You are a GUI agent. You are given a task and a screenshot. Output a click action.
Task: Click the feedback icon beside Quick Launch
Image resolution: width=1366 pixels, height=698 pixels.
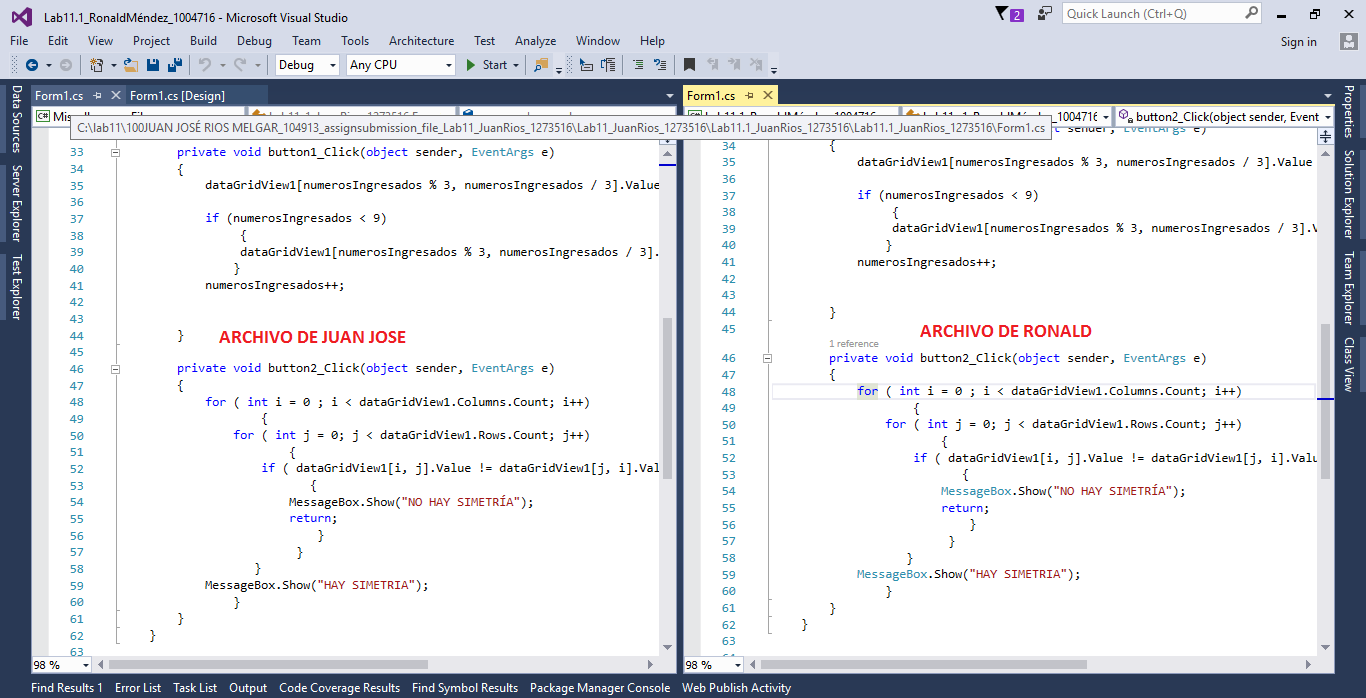pyautogui.click(x=1045, y=14)
